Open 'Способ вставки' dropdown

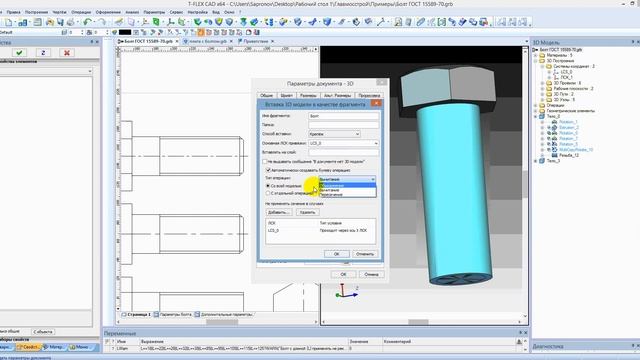(334, 134)
